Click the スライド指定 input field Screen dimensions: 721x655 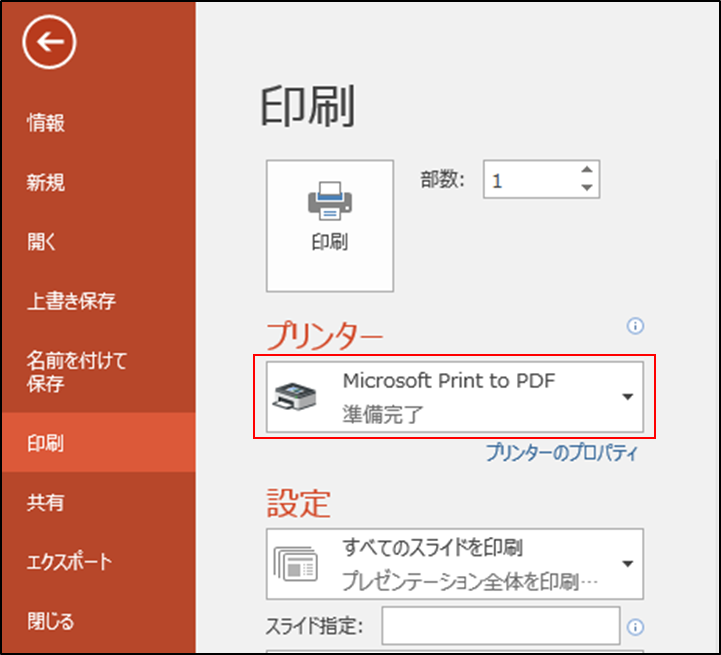click(x=501, y=626)
